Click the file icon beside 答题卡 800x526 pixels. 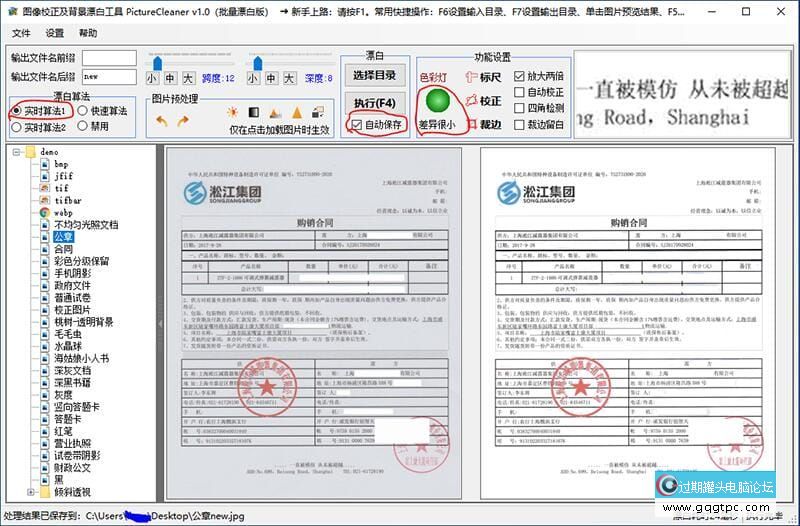coord(45,419)
